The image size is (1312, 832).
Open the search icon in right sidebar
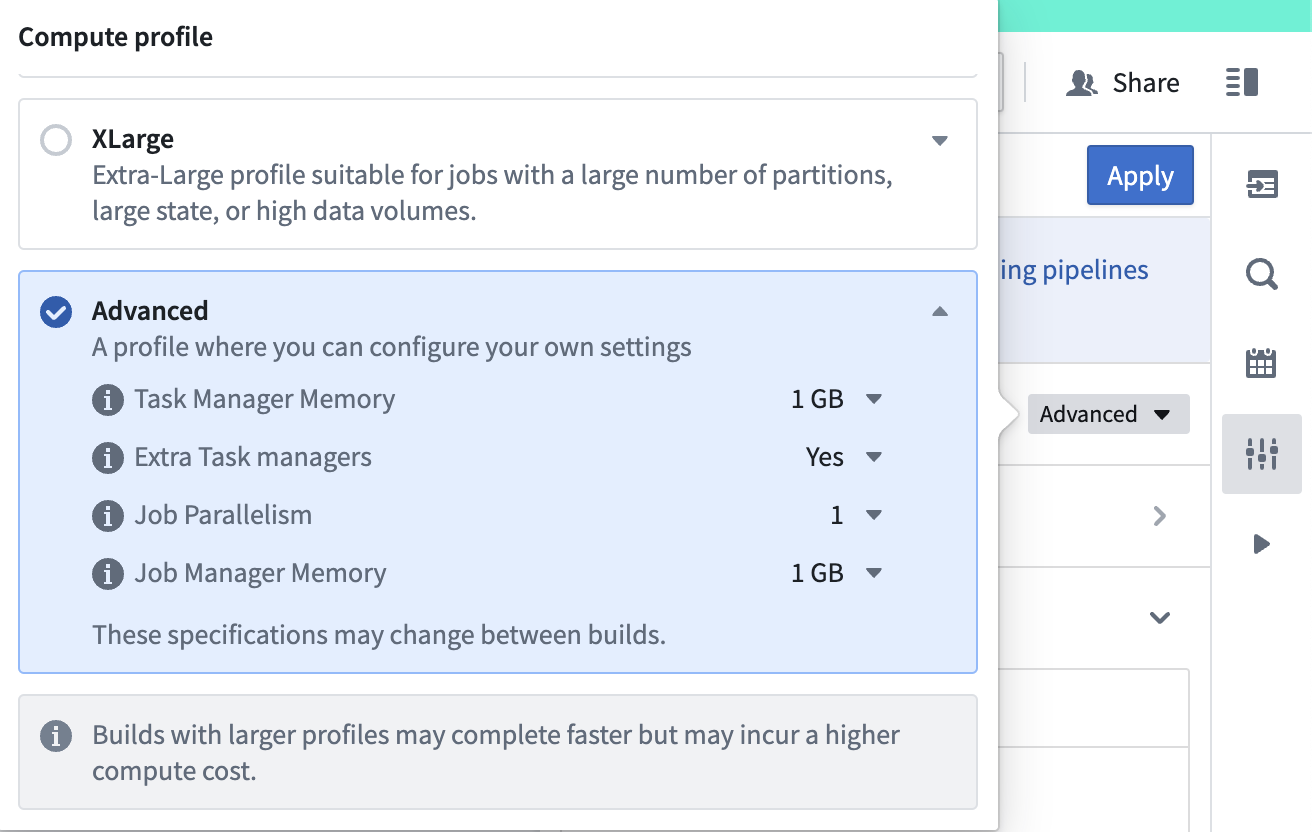pyautogui.click(x=1262, y=273)
